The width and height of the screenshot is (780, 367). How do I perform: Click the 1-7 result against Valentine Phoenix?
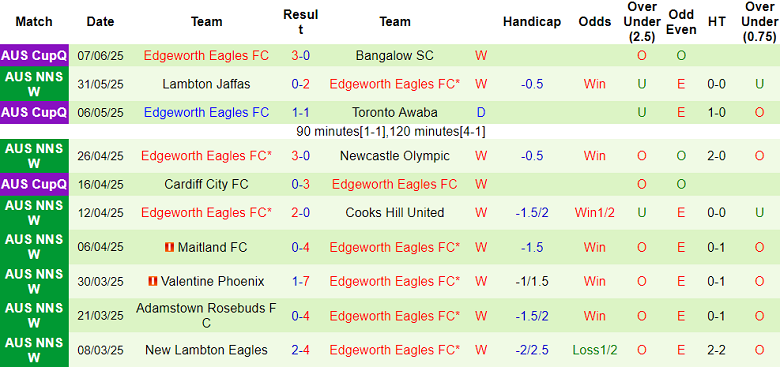(300, 281)
